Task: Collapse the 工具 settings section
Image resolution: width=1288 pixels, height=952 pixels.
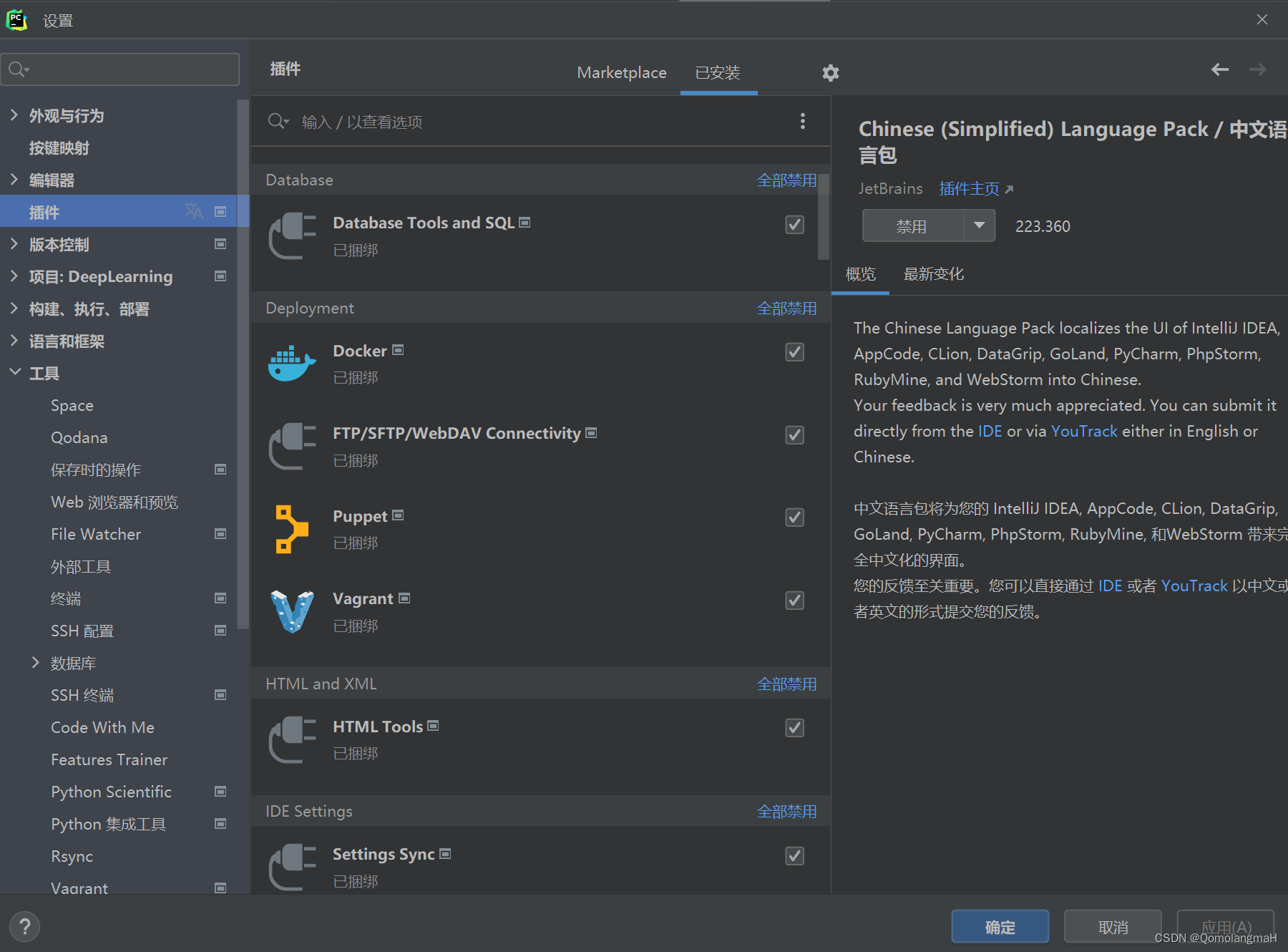Action: pyautogui.click(x=14, y=372)
